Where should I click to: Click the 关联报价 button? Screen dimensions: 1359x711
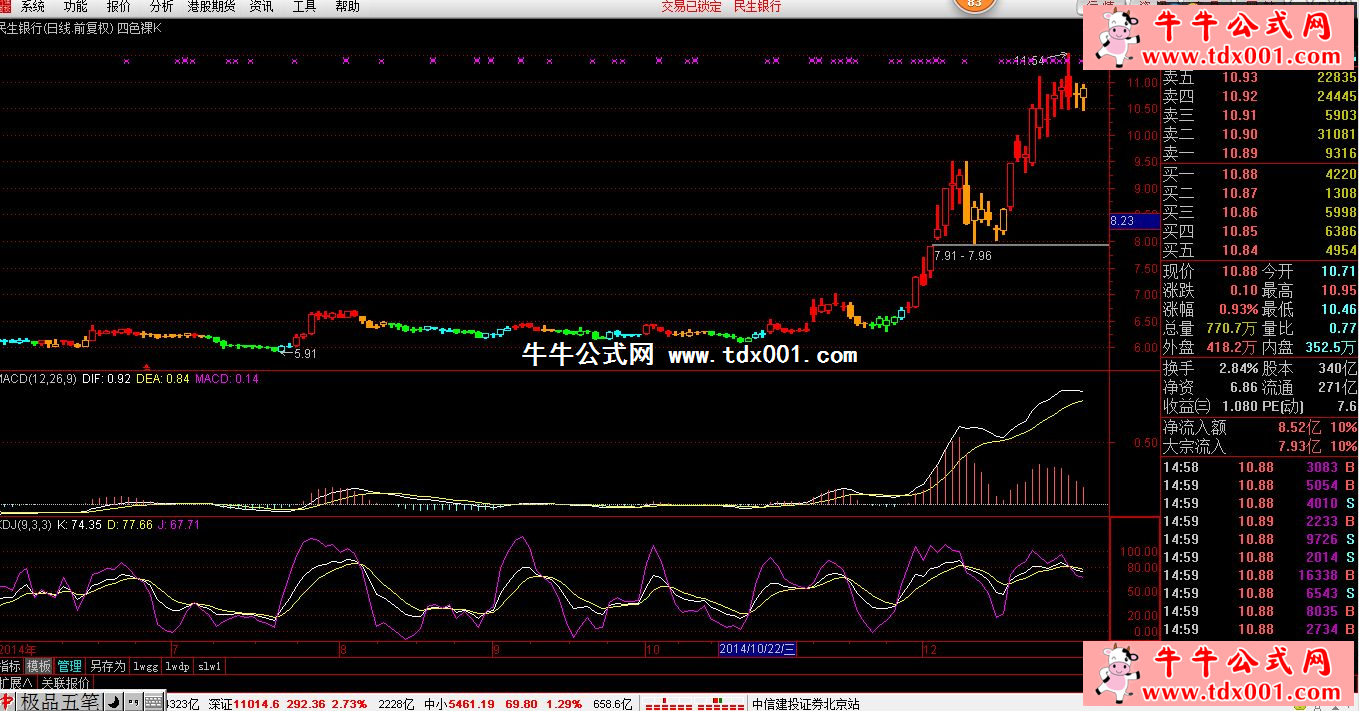[65, 683]
